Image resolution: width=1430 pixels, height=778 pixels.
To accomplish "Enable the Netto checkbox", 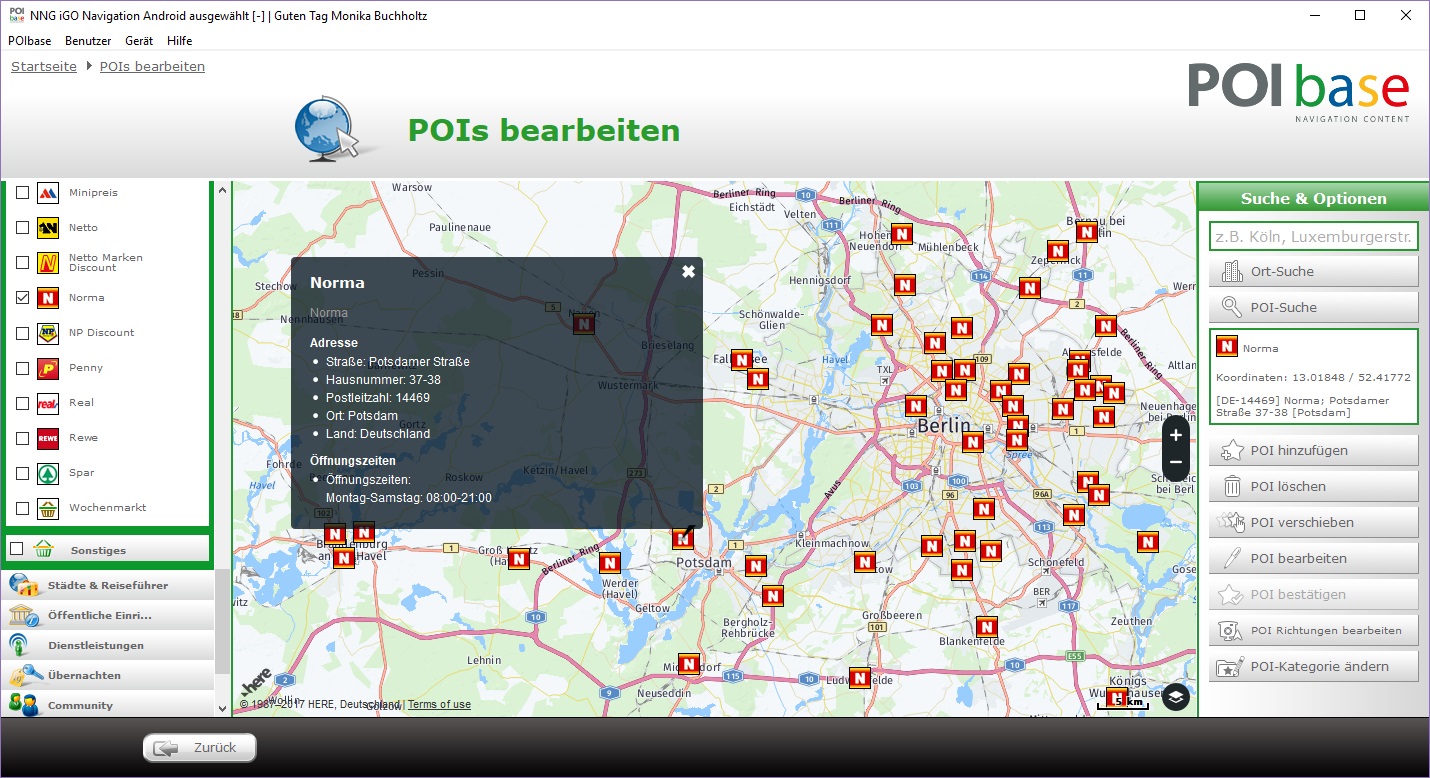I will tap(23, 228).
